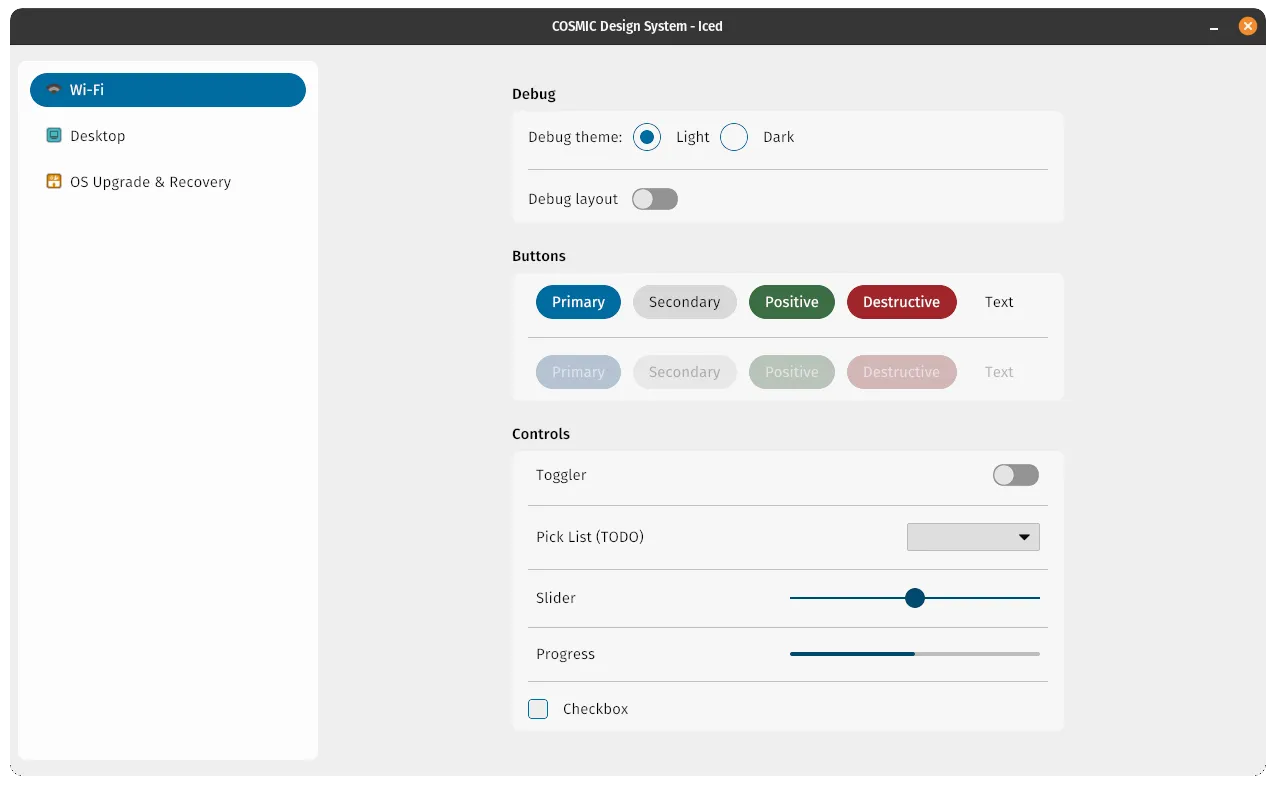Click the enabled Text button
Screen dimensions: 1276x786
[999, 302]
